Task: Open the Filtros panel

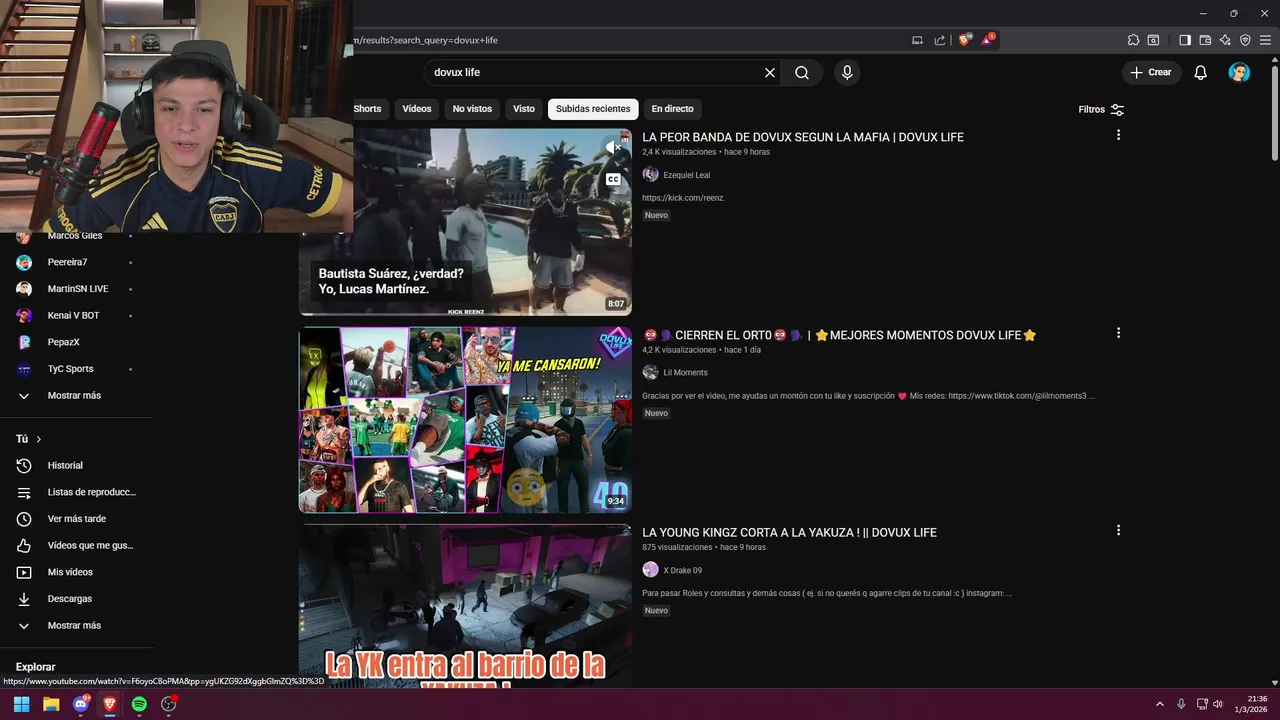Action: 1101,109
